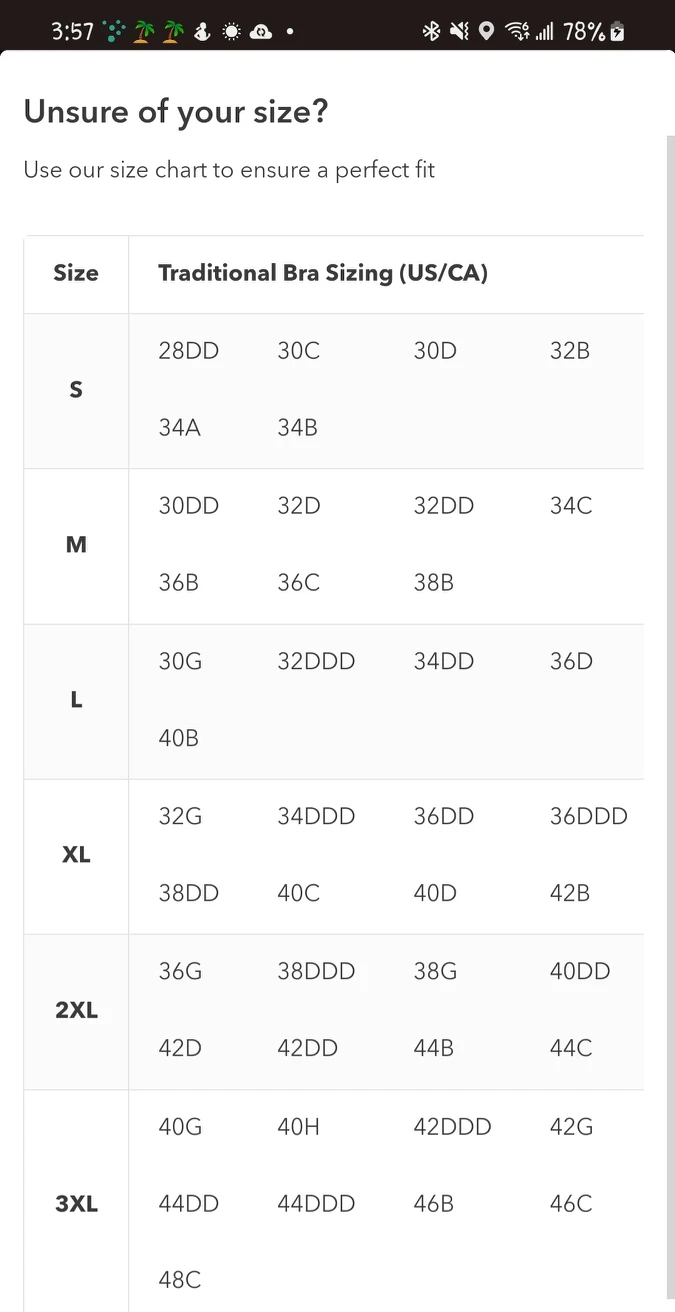Click the 32DDD size entry
The image size is (675, 1312).
[316, 661]
